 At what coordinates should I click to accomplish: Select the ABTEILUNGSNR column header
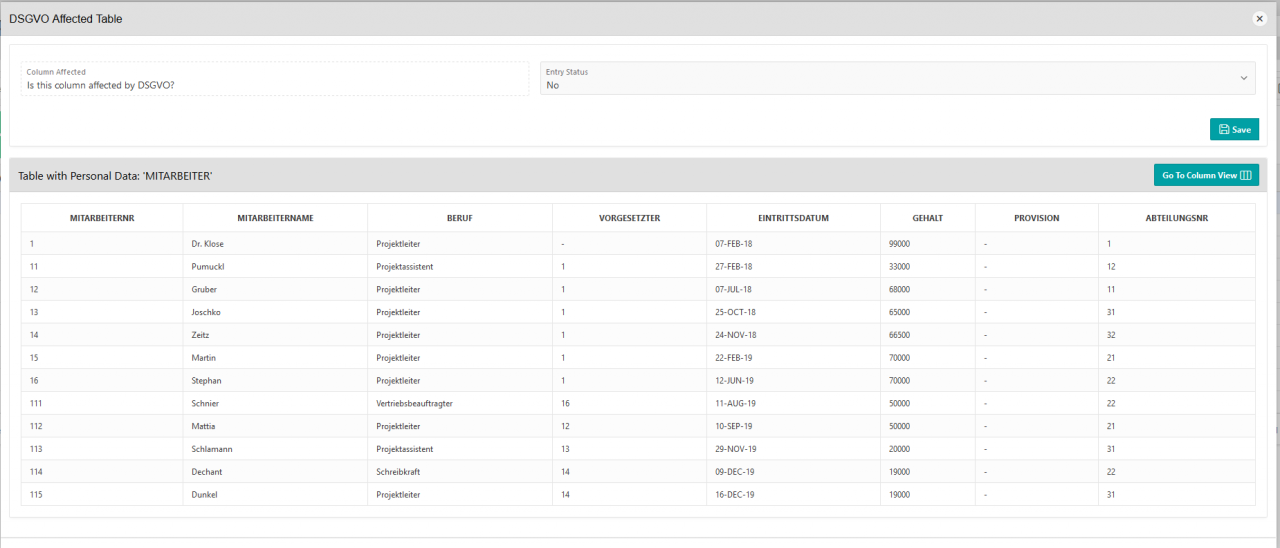(x=1176, y=218)
